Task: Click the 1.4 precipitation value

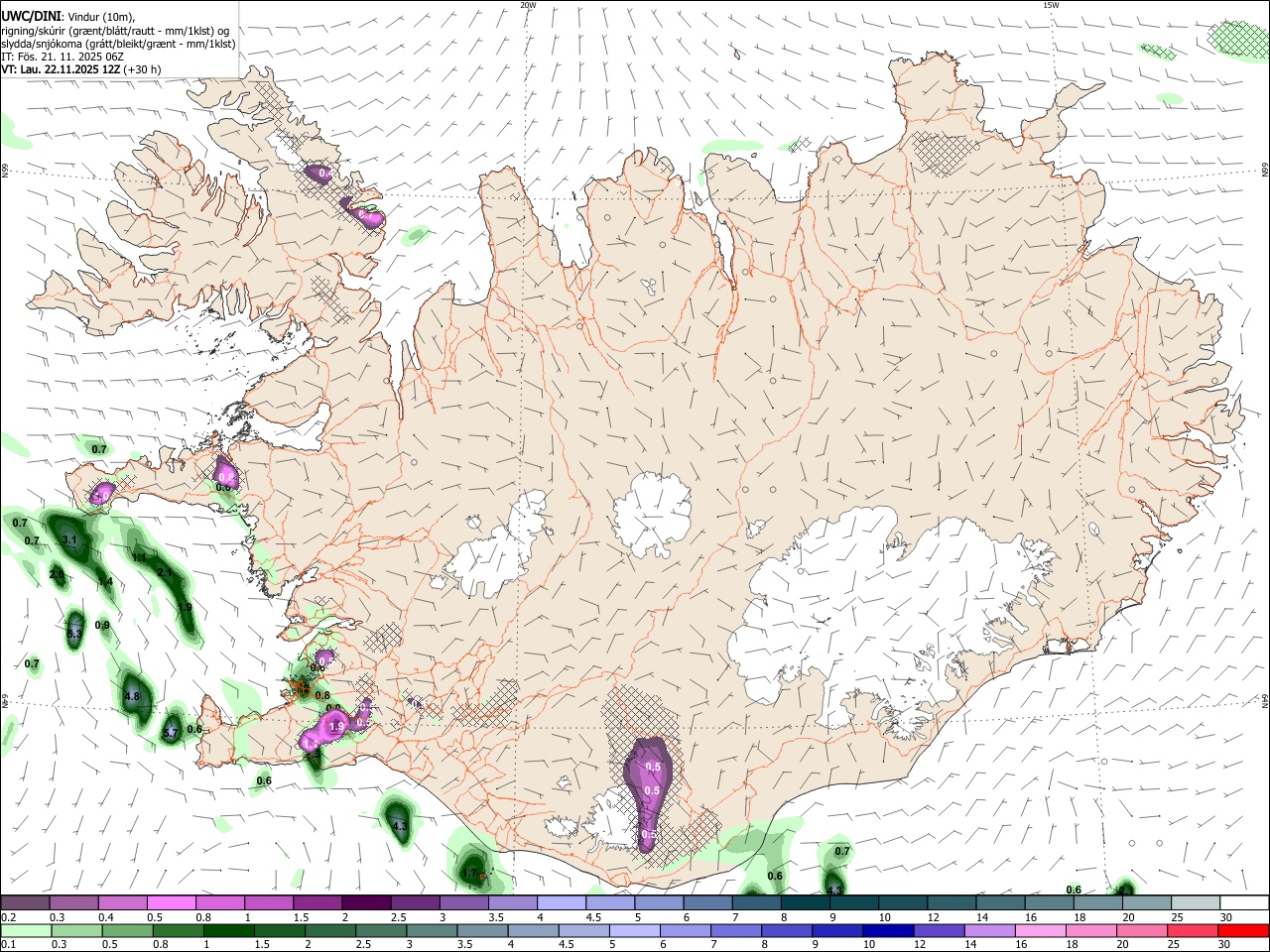Action: 105,581
